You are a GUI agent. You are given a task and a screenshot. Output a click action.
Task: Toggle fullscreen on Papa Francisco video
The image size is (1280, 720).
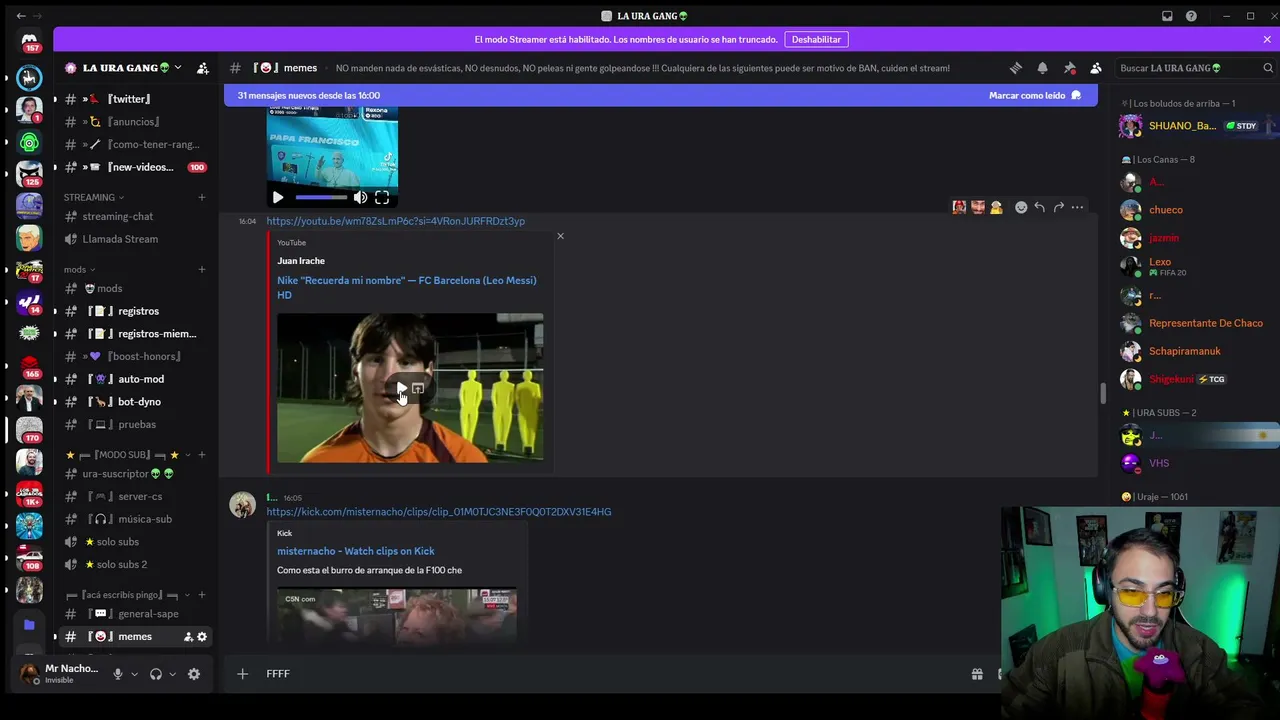382,197
